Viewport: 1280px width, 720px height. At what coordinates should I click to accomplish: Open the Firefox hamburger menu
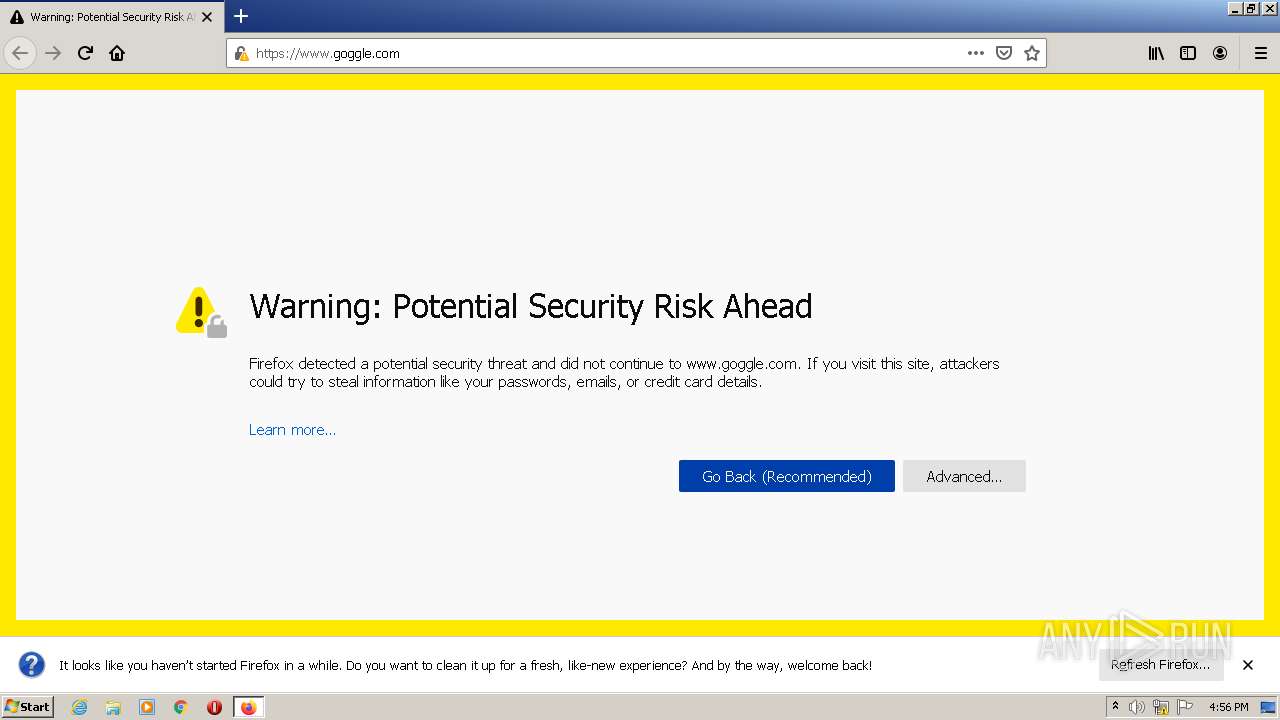coord(1261,53)
